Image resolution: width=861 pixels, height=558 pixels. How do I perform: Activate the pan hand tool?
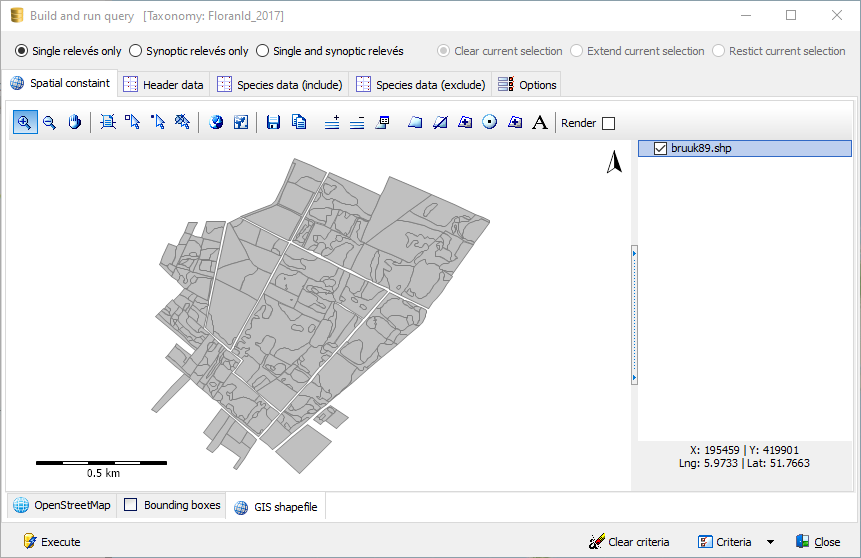74,122
